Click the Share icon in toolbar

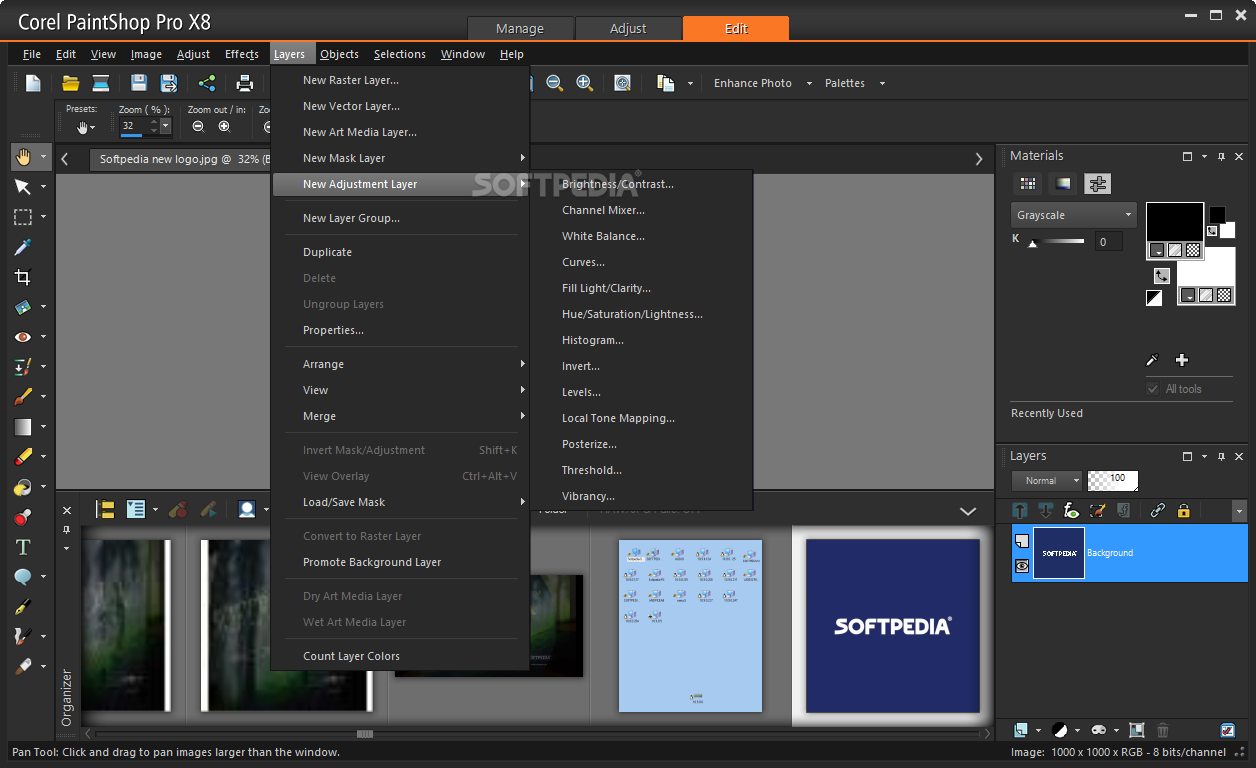click(x=207, y=84)
